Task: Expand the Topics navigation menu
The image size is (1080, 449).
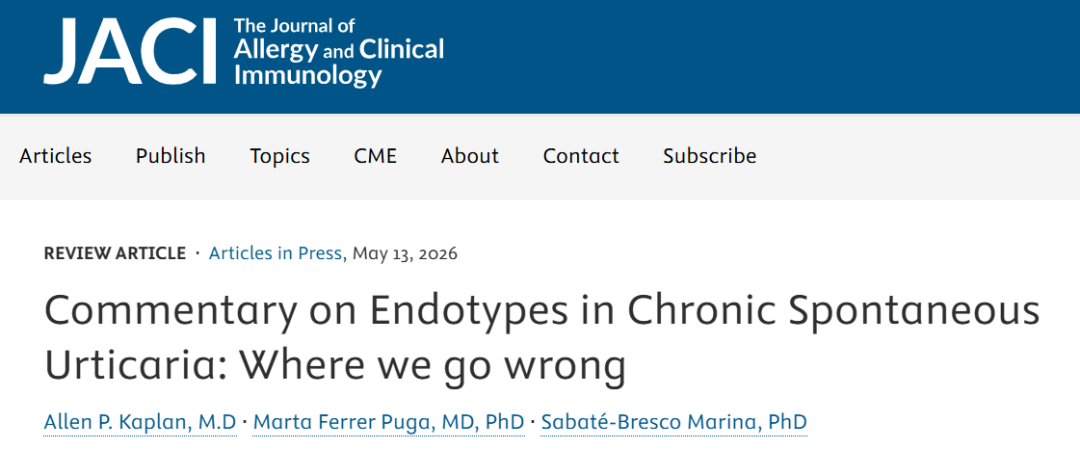Action: click(x=280, y=156)
